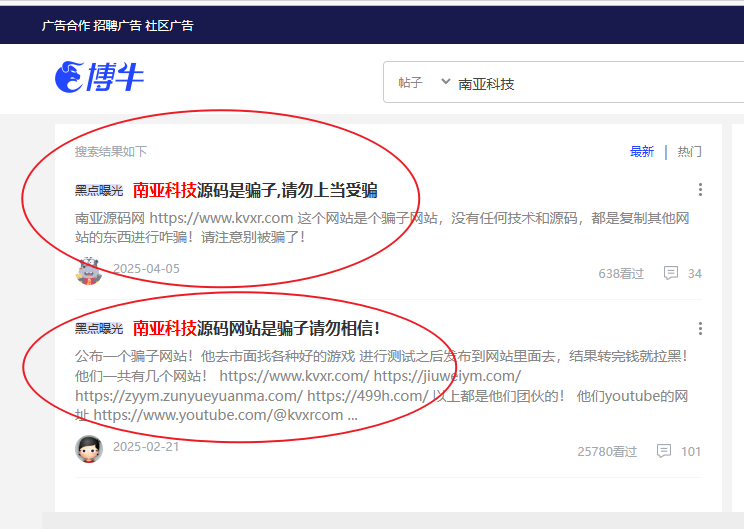The image size is (744, 529).
Task: Open the 广告合作 link
Action: pyautogui.click(x=65, y=25)
